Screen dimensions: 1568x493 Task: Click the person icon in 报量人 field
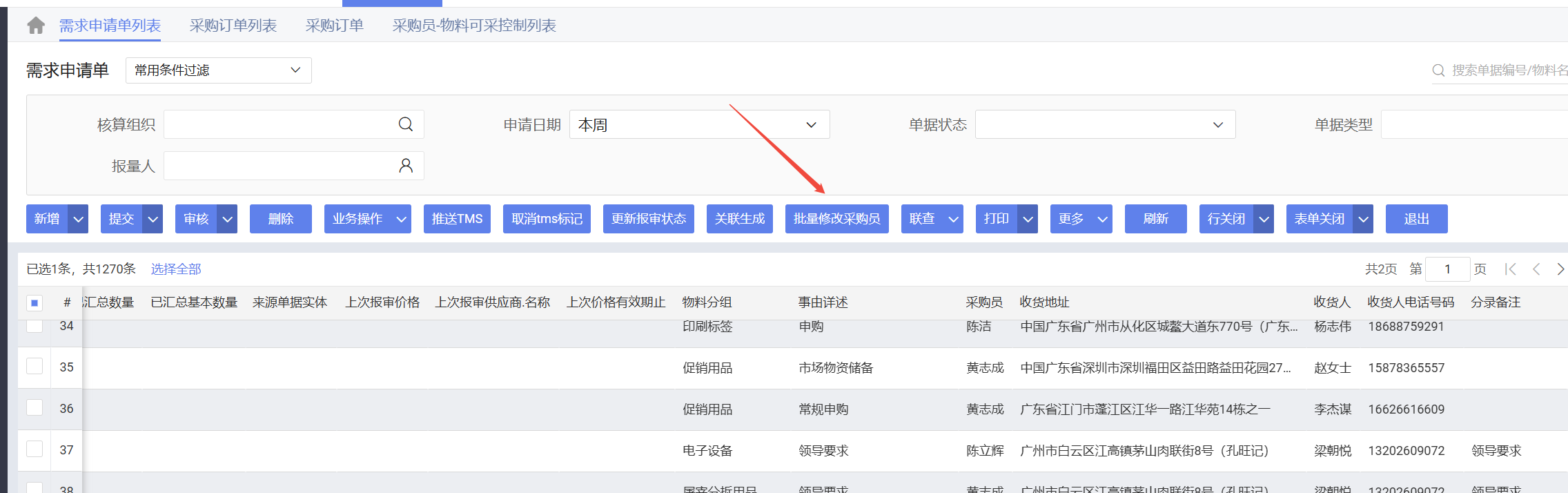pos(406,166)
